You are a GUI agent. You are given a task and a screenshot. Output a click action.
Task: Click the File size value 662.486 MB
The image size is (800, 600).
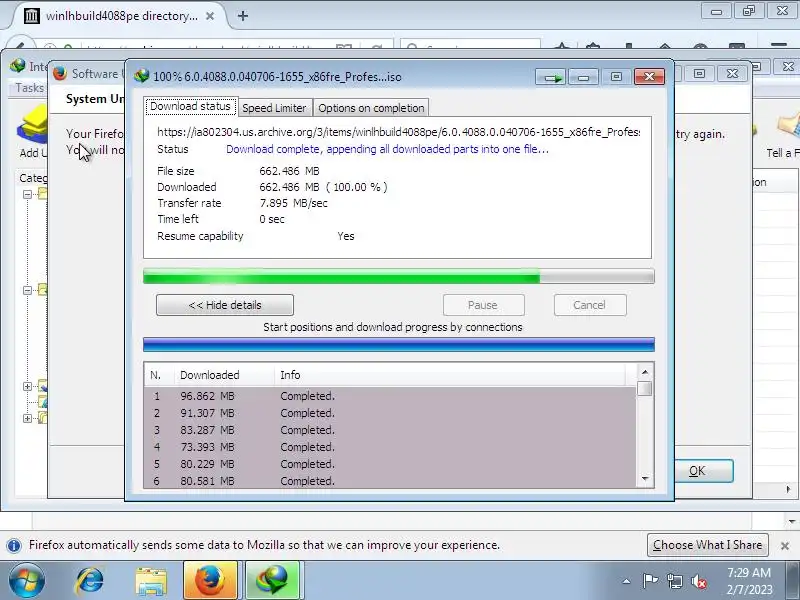289,171
